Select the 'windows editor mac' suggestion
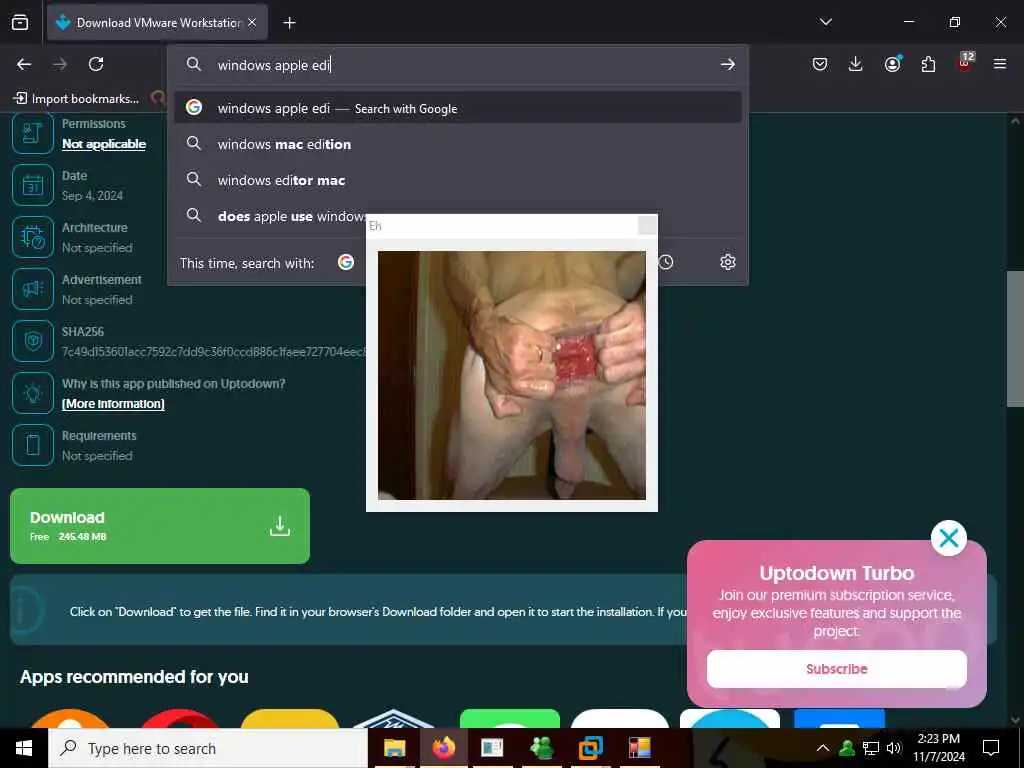Viewport: 1024px width, 768px height. tap(458, 180)
